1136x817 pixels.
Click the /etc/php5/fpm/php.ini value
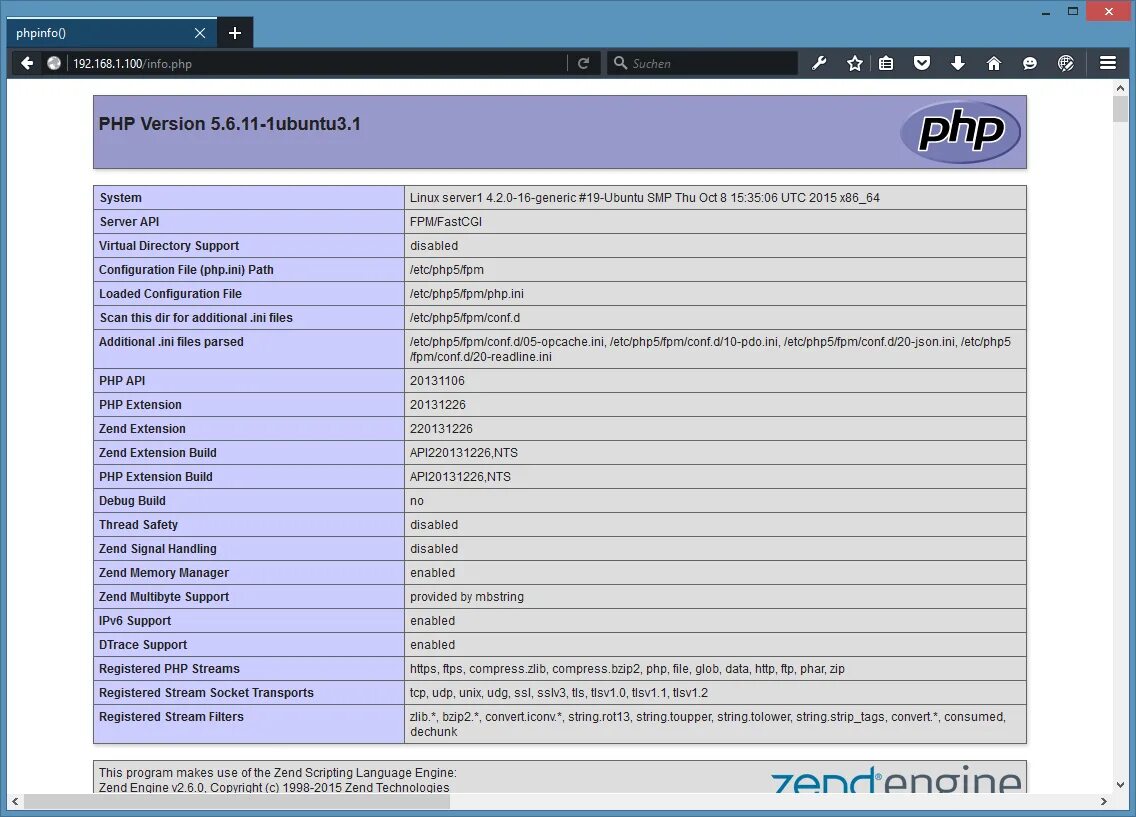(x=467, y=293)
